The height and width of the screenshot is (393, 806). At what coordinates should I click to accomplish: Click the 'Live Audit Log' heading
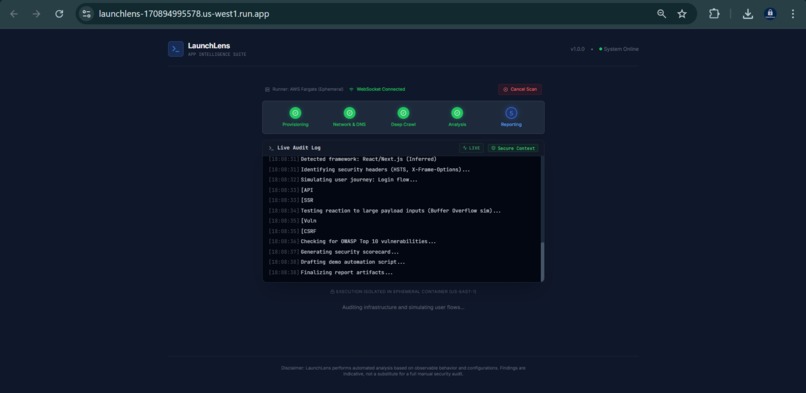[299, 148]
